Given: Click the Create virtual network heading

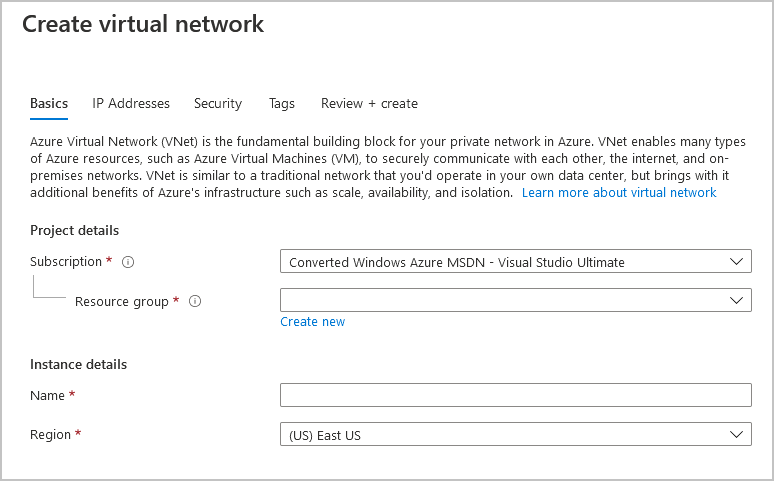Looking at the screenshot, I should pos(143,24).
